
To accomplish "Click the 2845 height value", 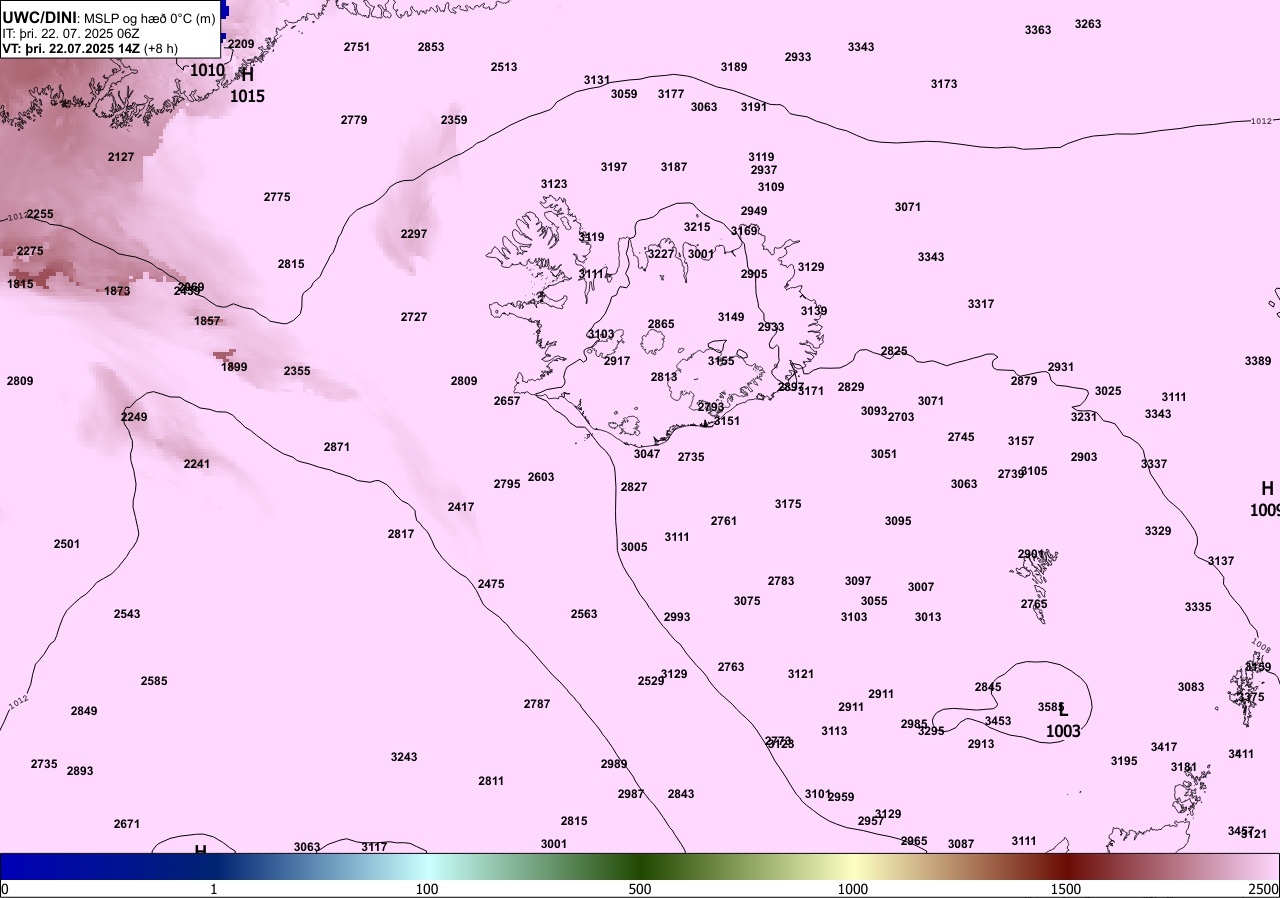I will pyautogui.click(x=988, y=687).
